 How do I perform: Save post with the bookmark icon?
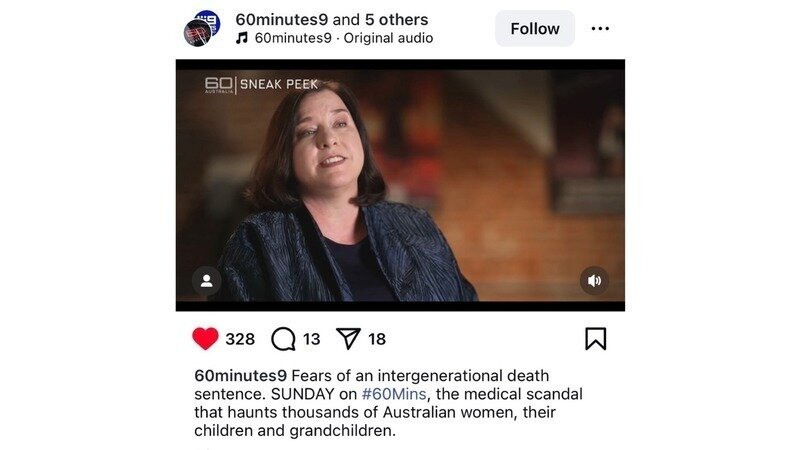pos(595,339)
